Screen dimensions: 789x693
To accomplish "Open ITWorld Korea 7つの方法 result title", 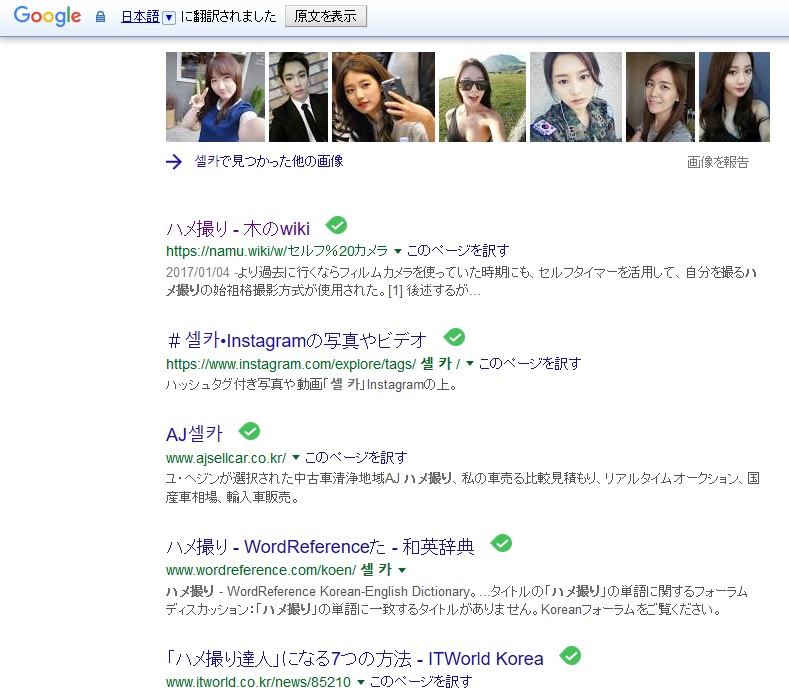I will click(355, 659).
